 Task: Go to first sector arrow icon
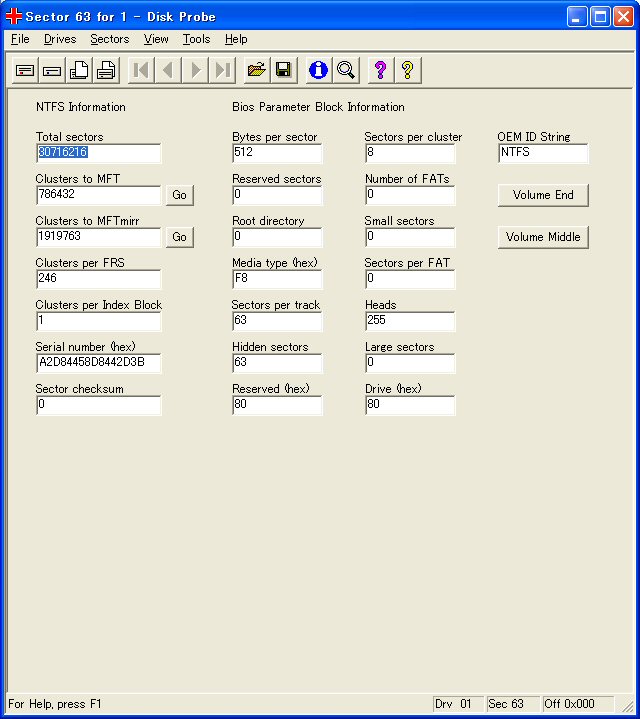141,71
